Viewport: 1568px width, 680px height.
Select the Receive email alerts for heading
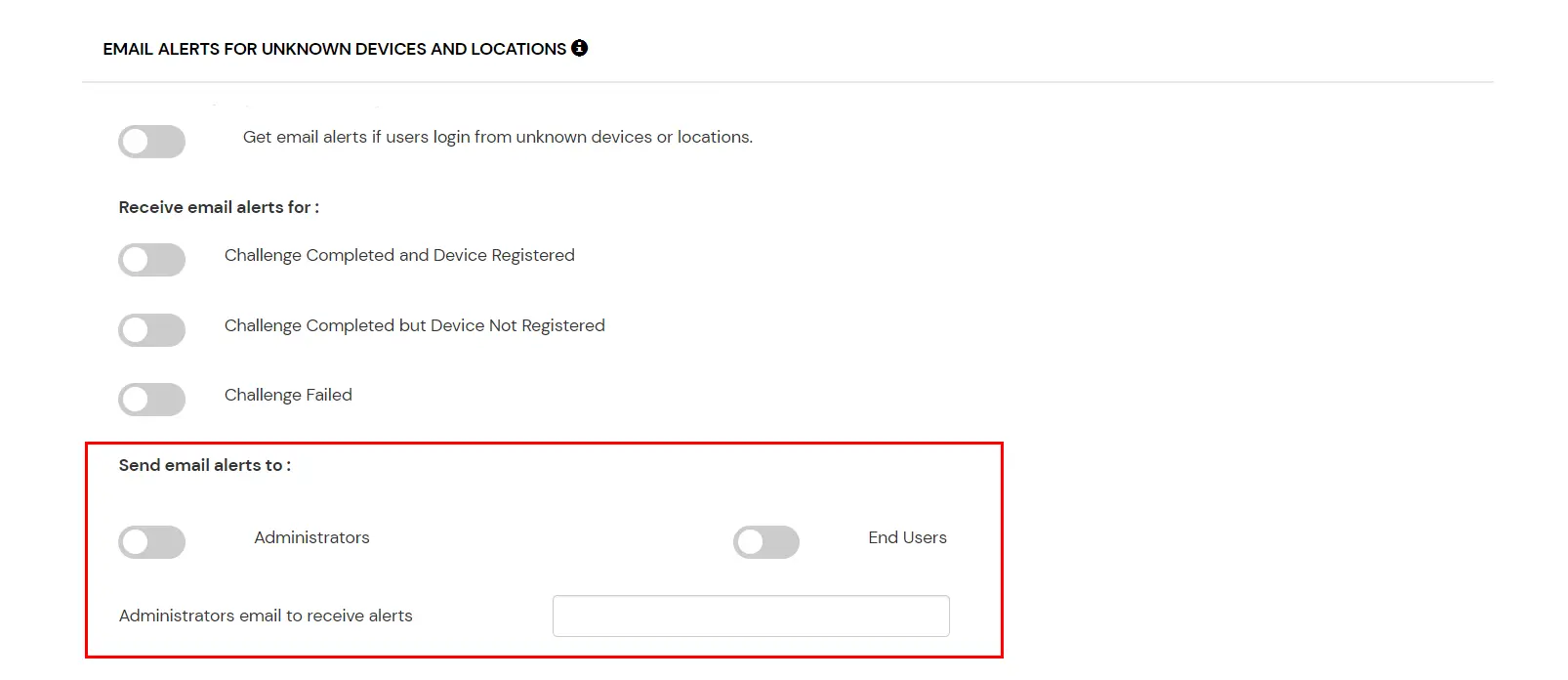pyautogui.click(x=219, y=206)
